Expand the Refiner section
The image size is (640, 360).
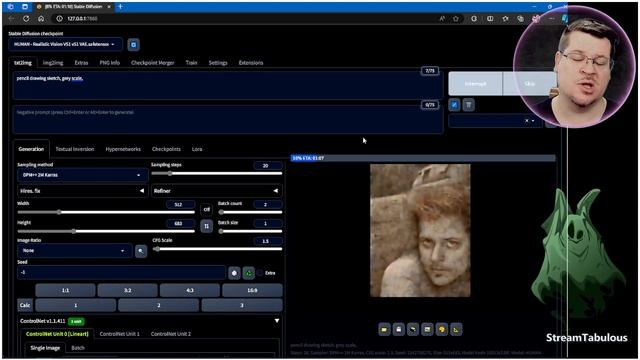click(217, 191)
